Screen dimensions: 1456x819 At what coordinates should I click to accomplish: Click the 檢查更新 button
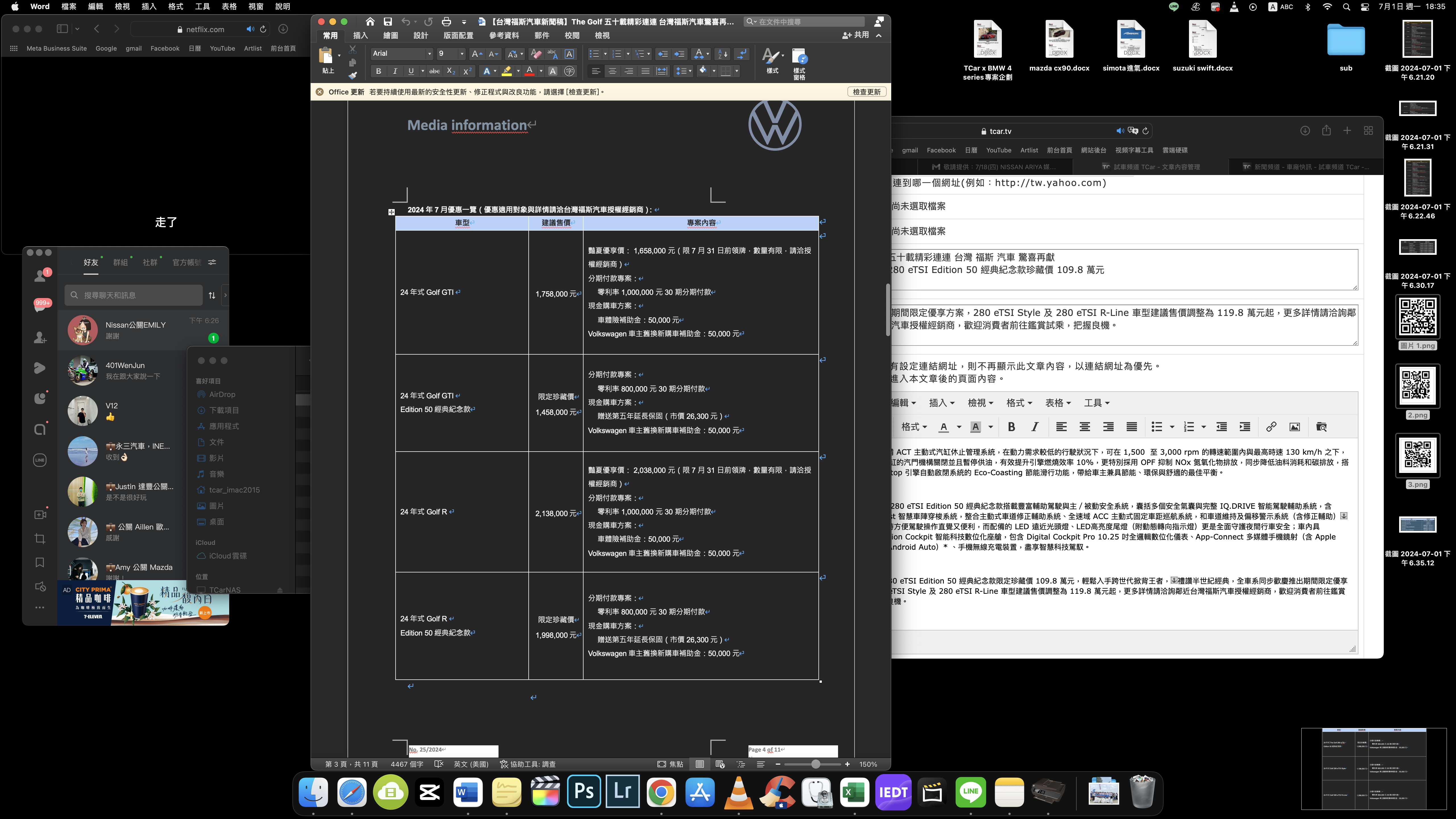(866, 92)
